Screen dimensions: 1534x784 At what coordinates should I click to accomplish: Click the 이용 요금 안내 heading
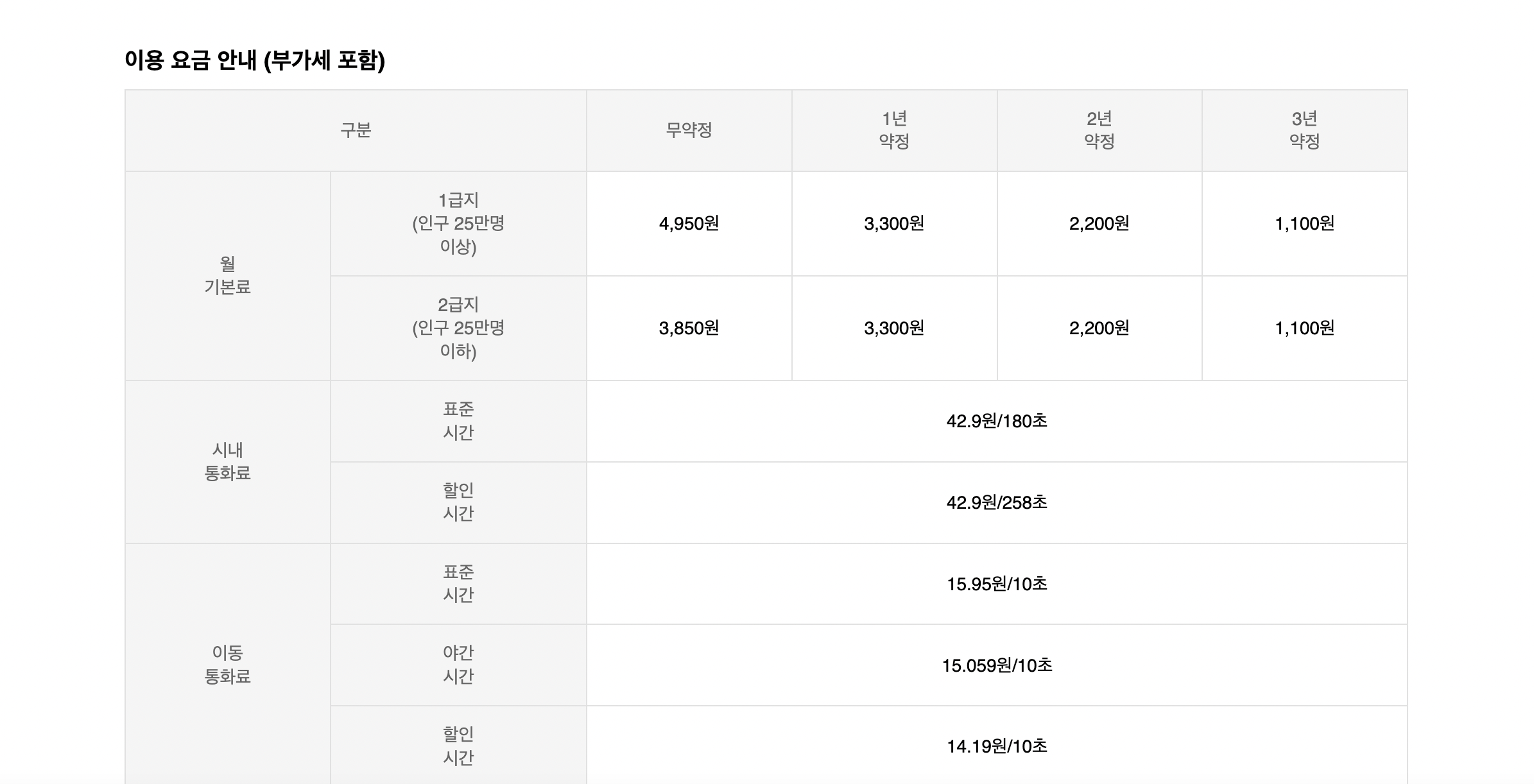click(255, 60)
